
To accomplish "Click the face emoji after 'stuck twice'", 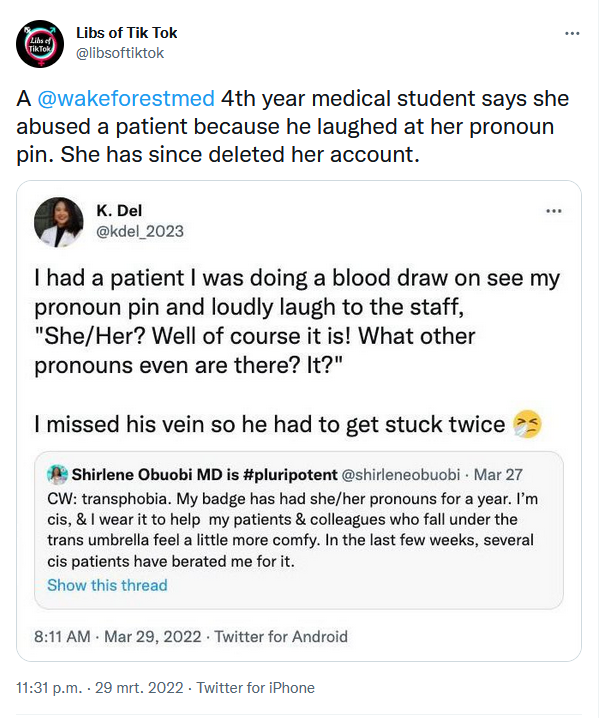I will tap(527, 424).
